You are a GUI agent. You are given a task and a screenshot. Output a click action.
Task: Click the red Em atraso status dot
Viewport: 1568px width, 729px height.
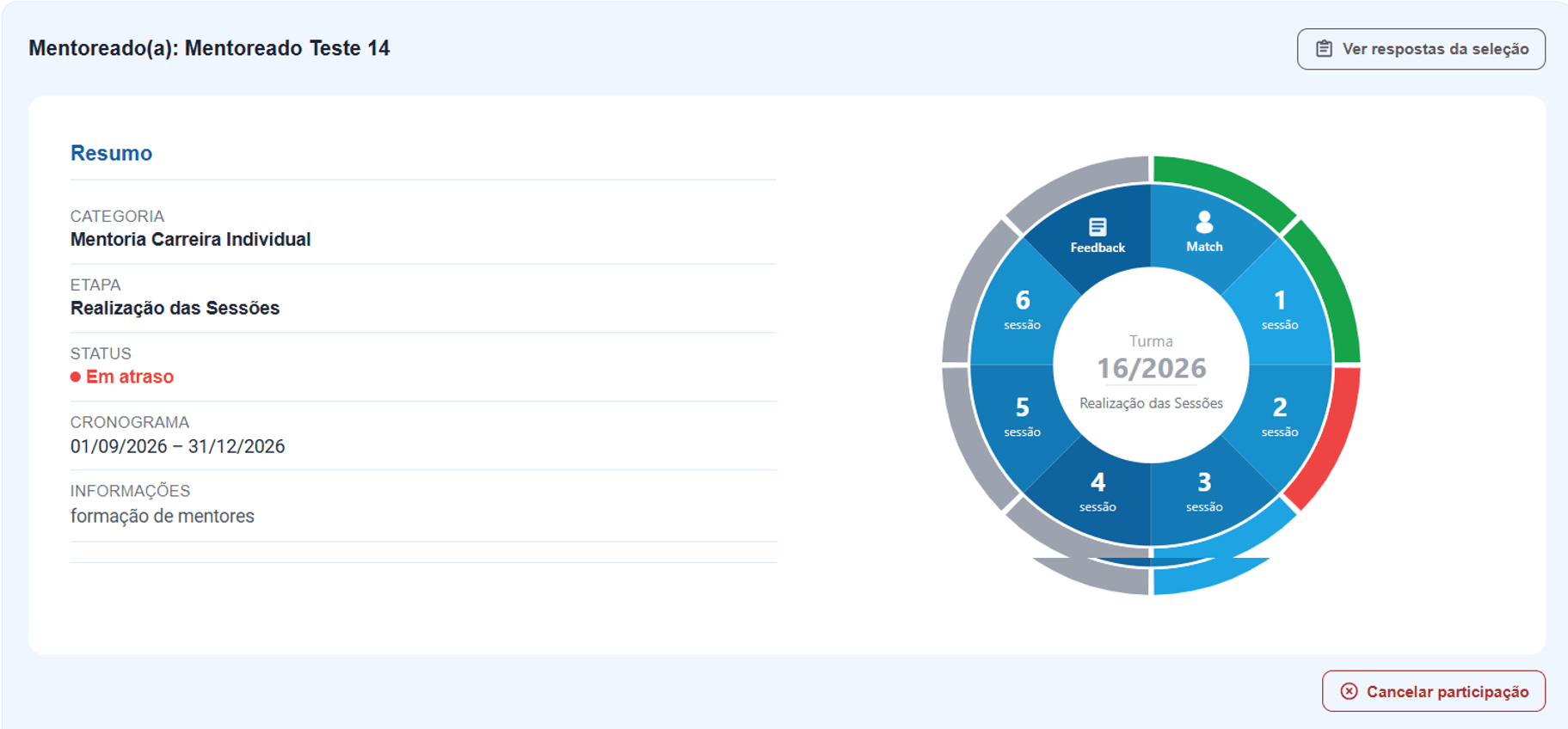(76, 377)
